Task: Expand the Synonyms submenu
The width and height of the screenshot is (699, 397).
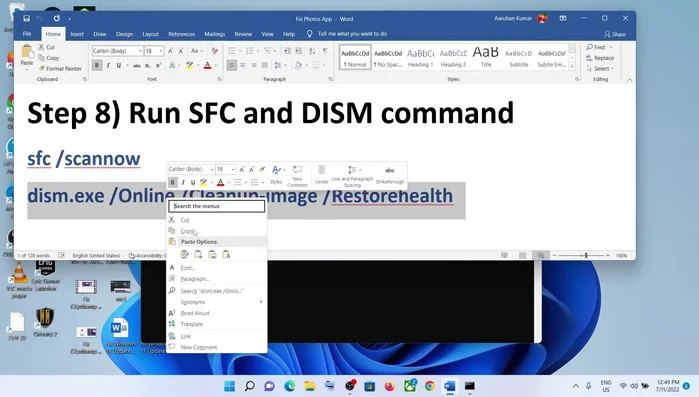Action: (x=217, y=302)
